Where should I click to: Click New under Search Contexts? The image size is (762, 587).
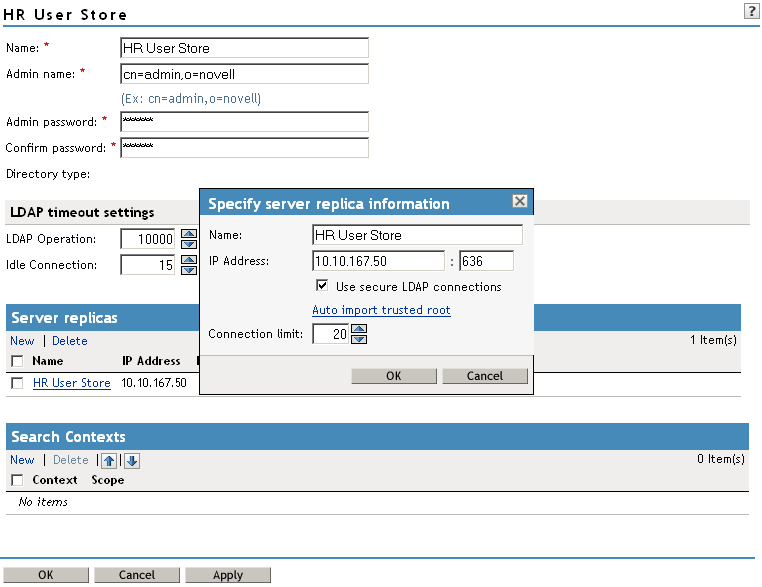[x=22, y=460]
